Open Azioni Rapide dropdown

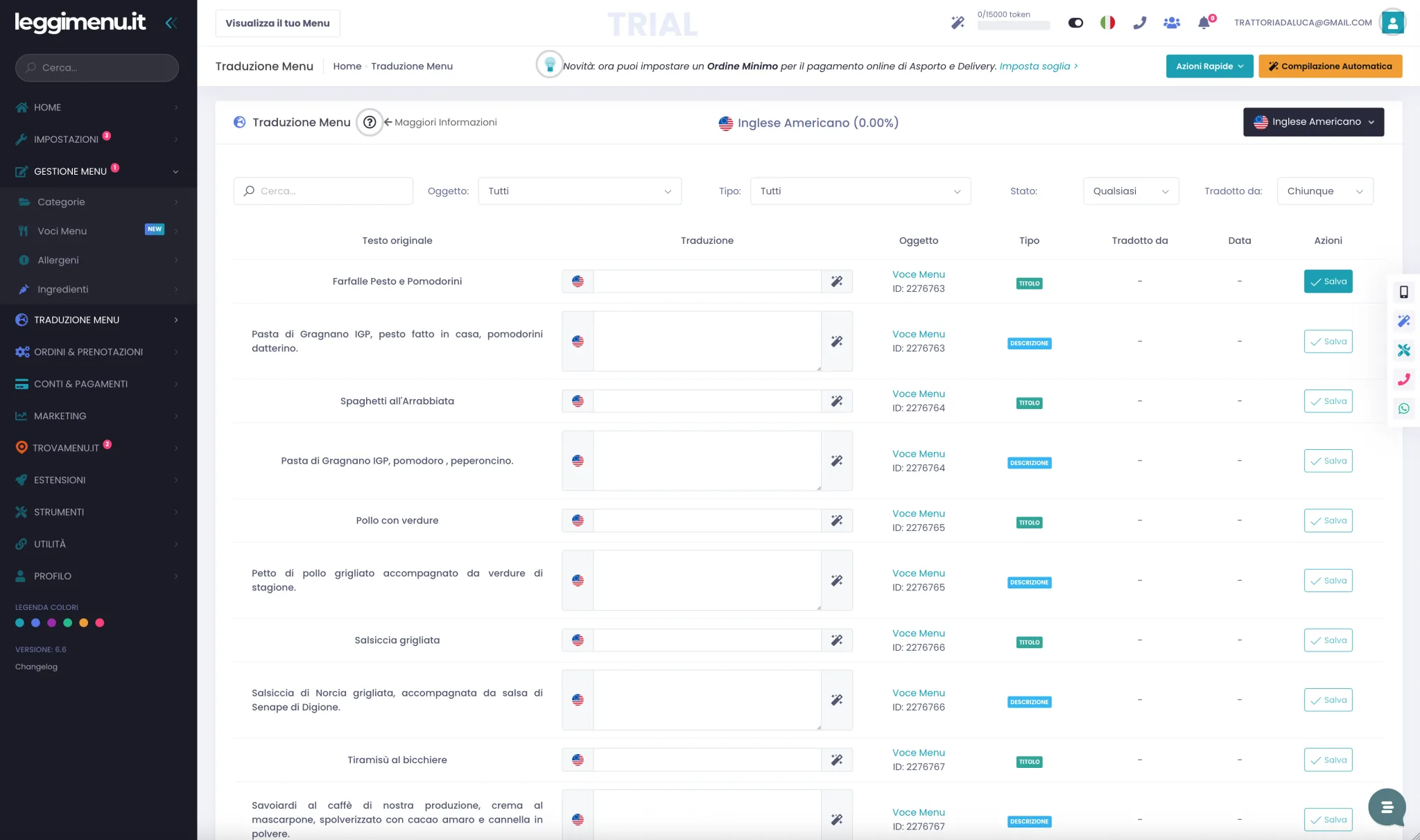pos(1209,67)
